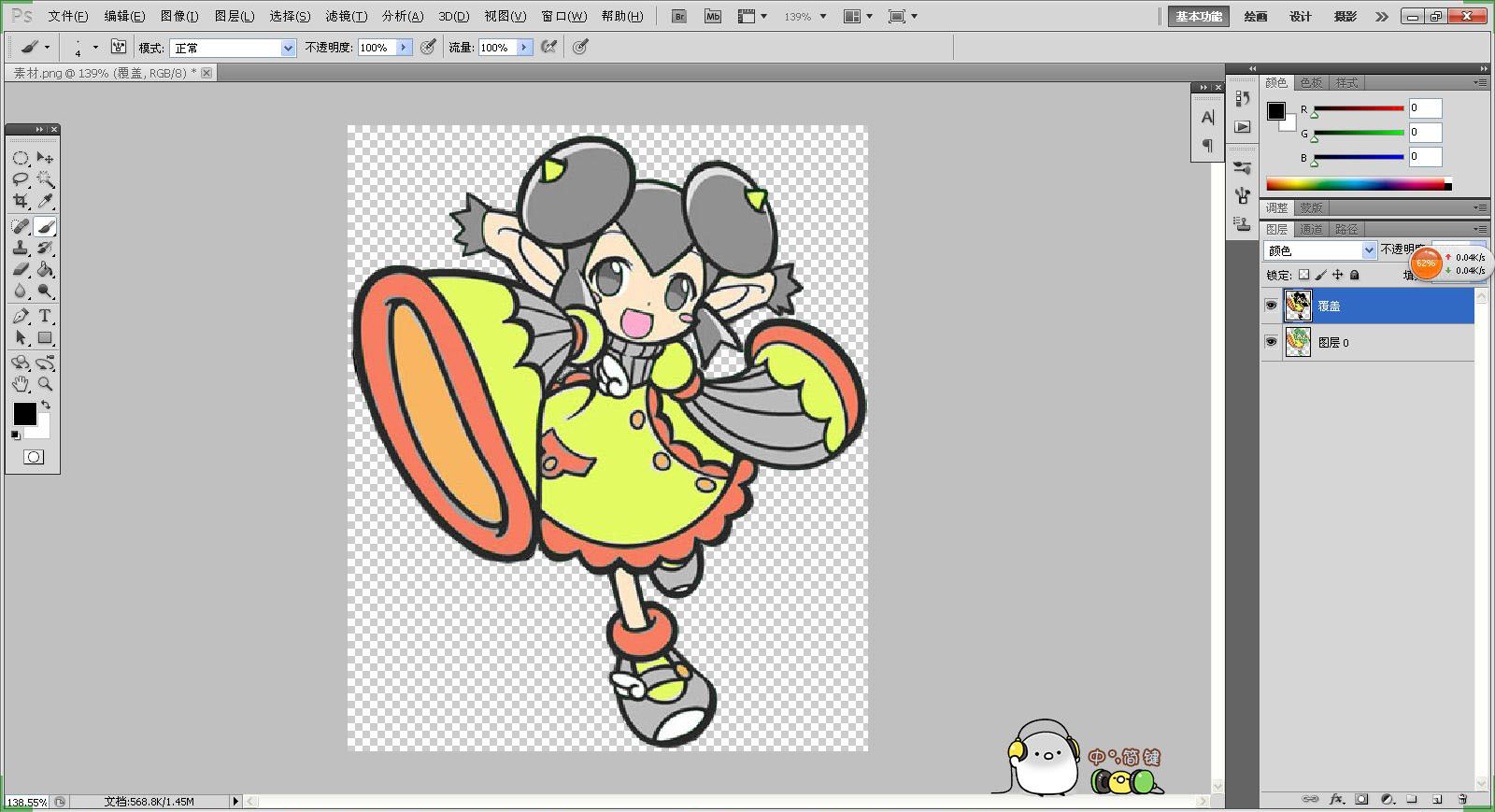The height and width of the screenshot is (812, 1495).
Task: Hide the 覆盖 layer visibility eye
Action: [1271, 306]
